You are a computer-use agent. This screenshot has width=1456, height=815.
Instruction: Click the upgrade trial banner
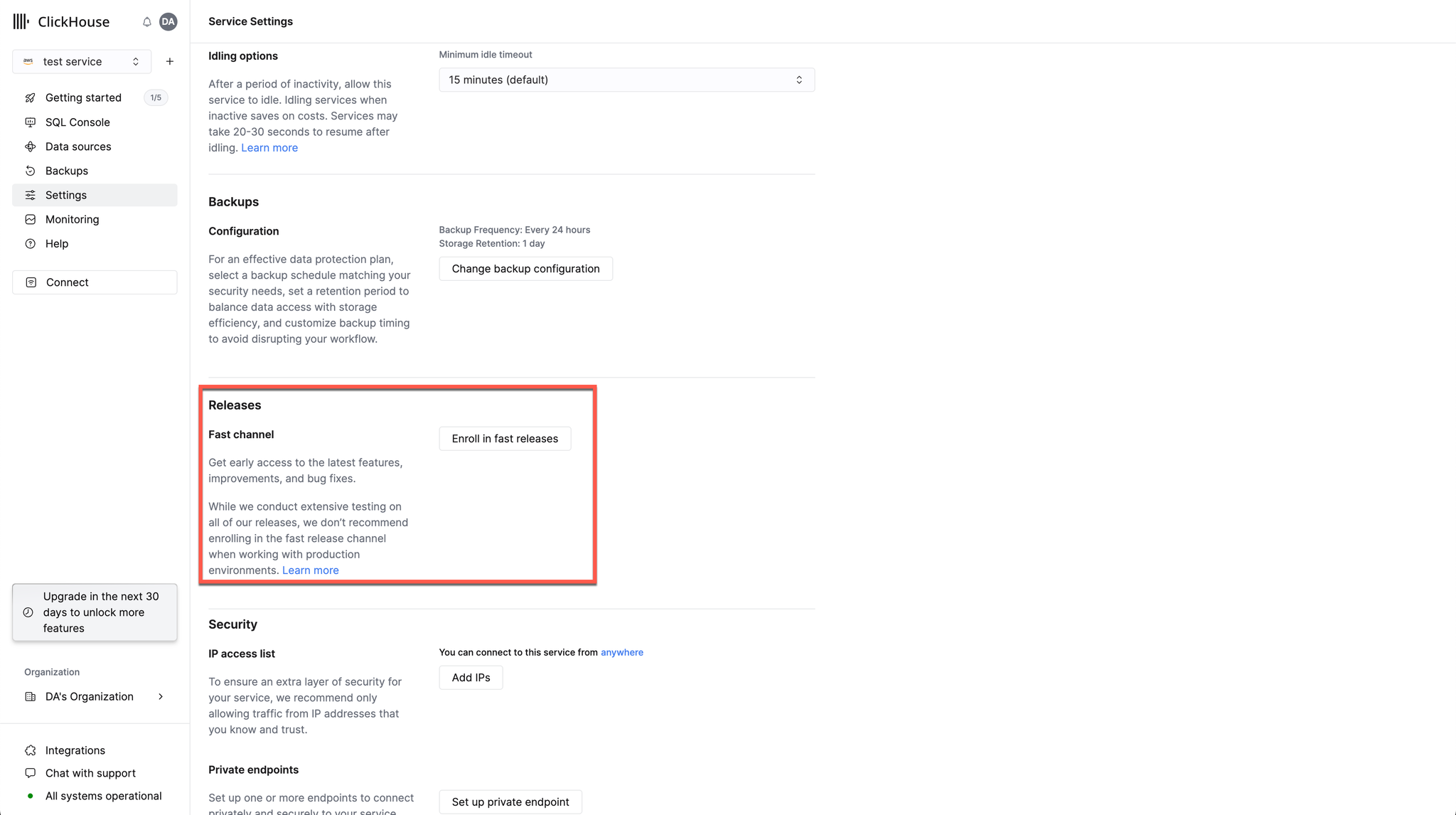coord(95,612)
